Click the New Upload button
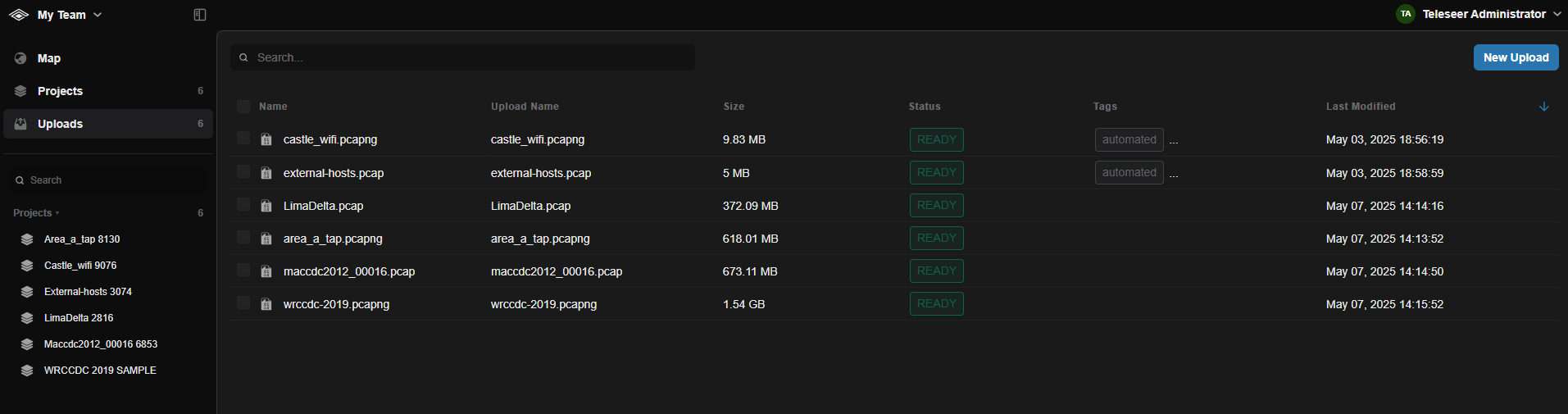Image resolution: width=1568 pixels, height=414 pixels. [1516, 57]
